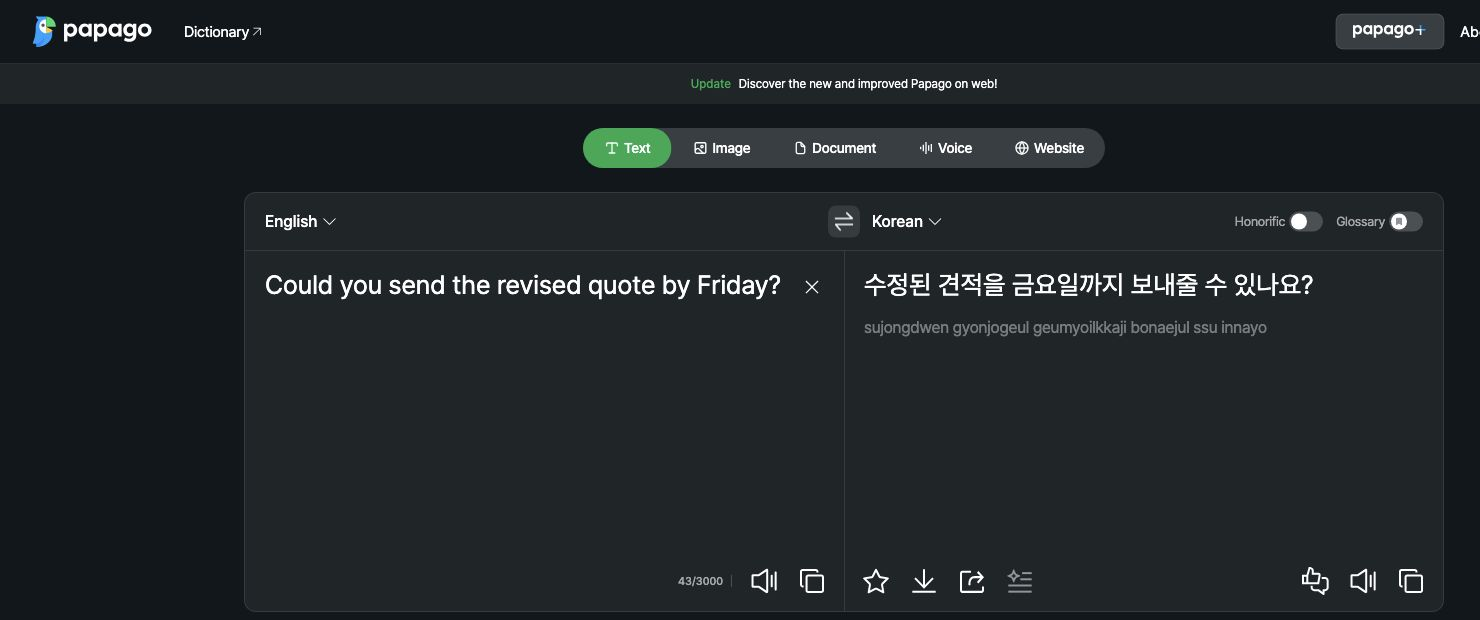1480x620 pixels.
Task: Open the English source language dropdown
Action: 300,221
